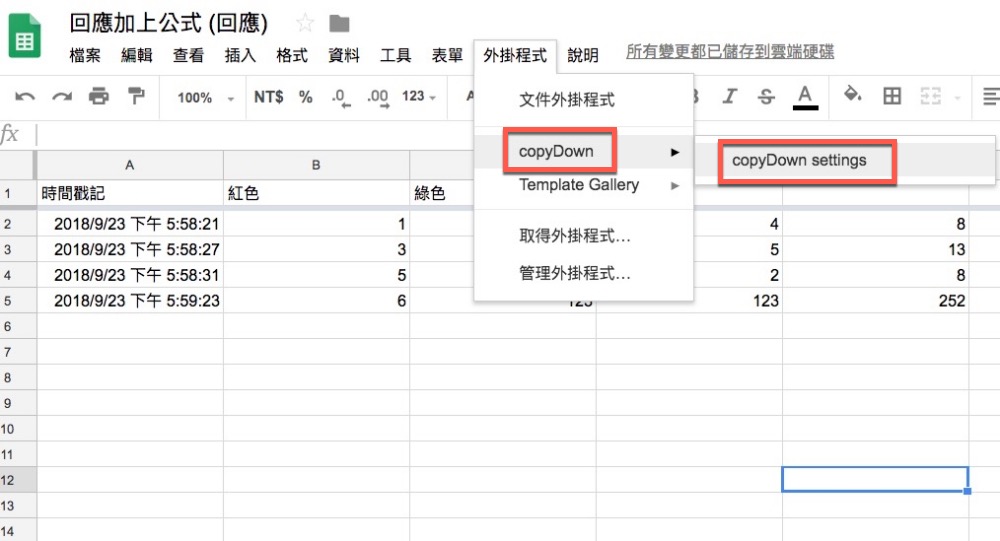
Task: Print the spreadsheet
Action: click(x=99, y=96)
